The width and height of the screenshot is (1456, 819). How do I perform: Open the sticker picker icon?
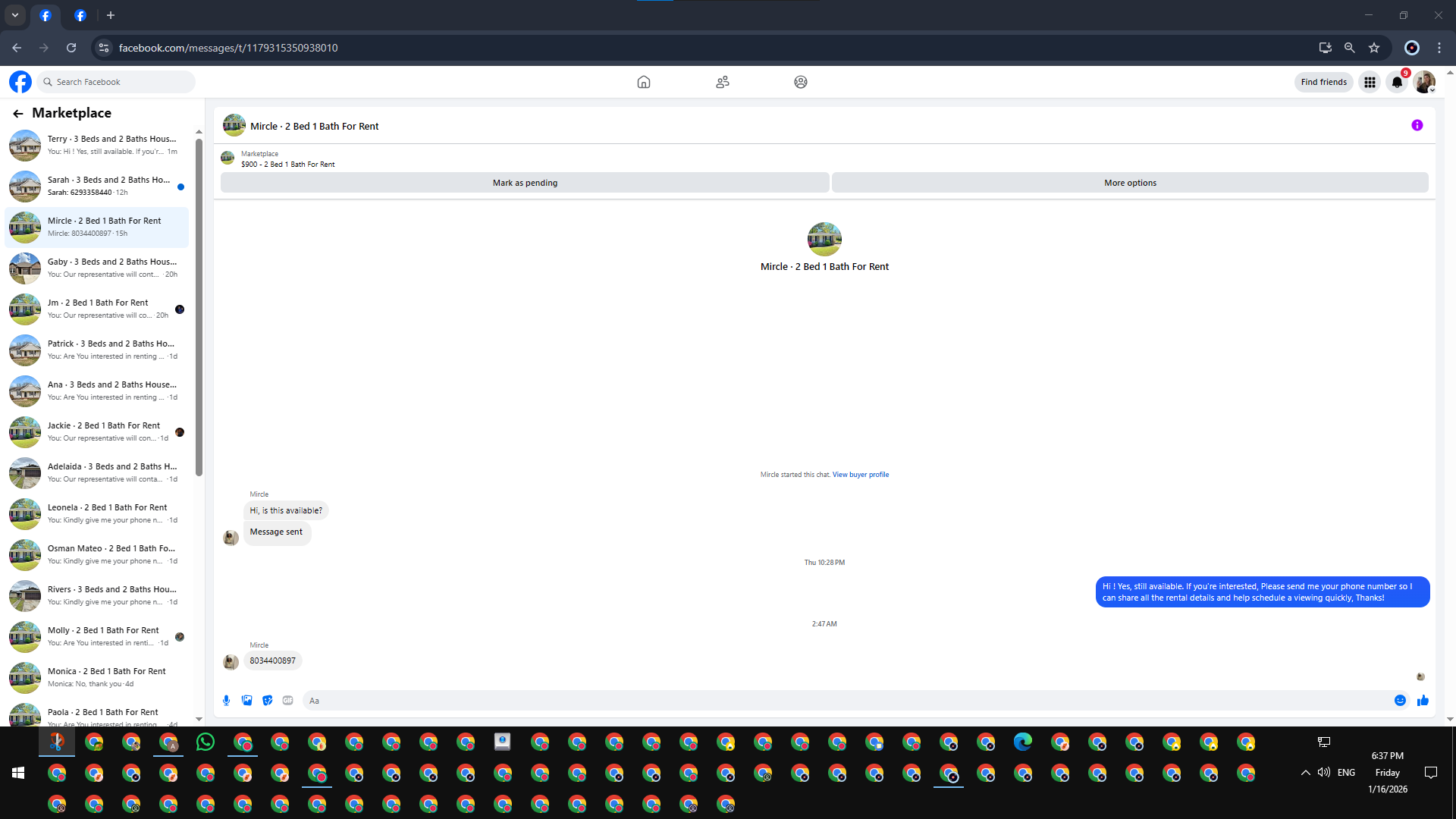click(x=267, y=701)
